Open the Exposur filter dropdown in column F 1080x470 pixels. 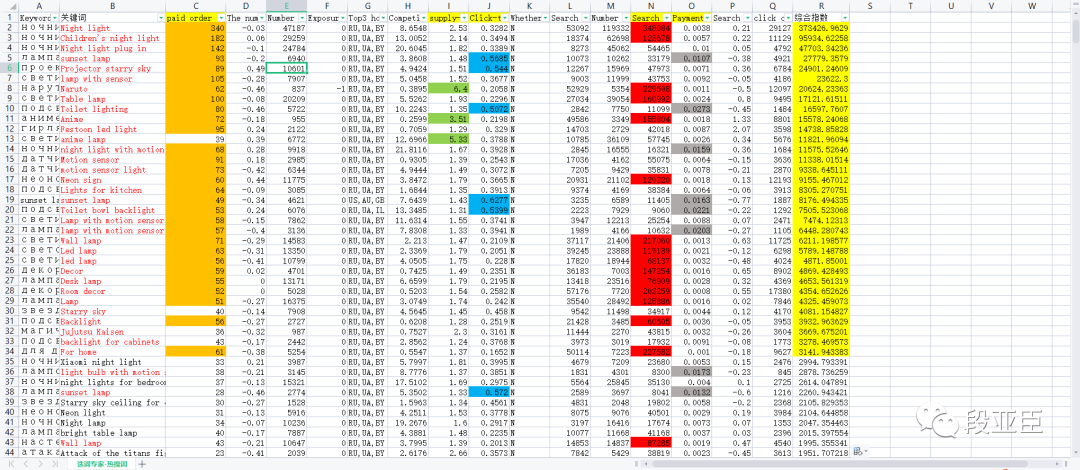(342, 18)
